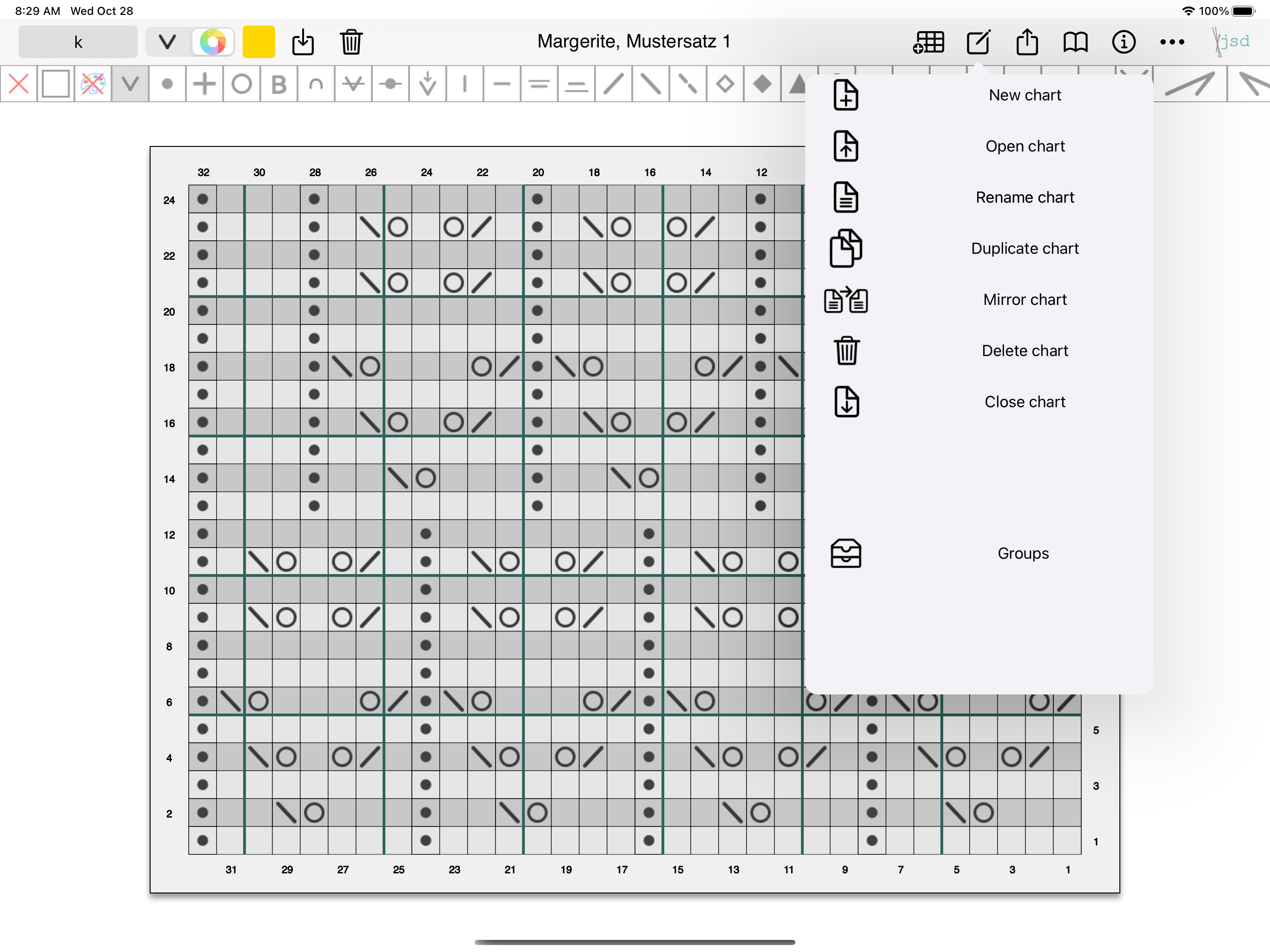This screenshot has height=952, width=1270.
Task: Open the three-dots more options menu
Action: coord(1172,42)
